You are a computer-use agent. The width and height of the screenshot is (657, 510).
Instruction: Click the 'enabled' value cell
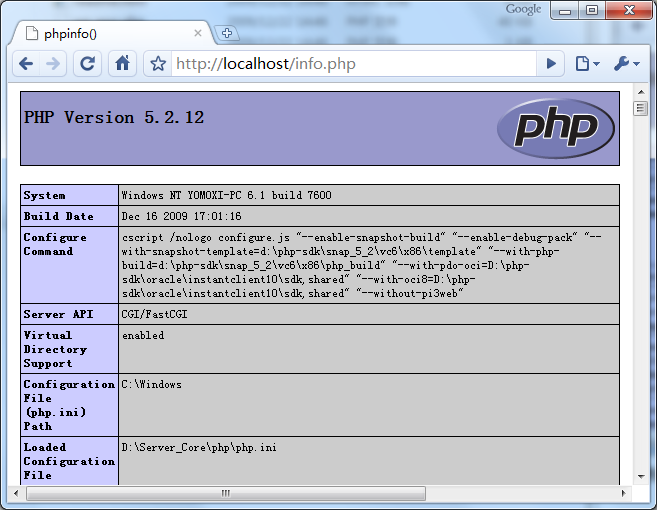click(x=143, y=335)
